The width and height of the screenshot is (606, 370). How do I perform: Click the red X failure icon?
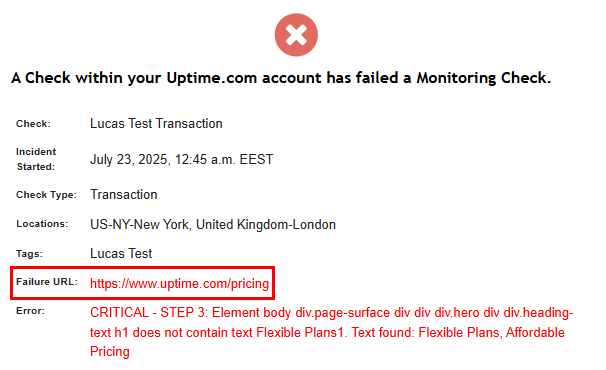coord(296,35)
